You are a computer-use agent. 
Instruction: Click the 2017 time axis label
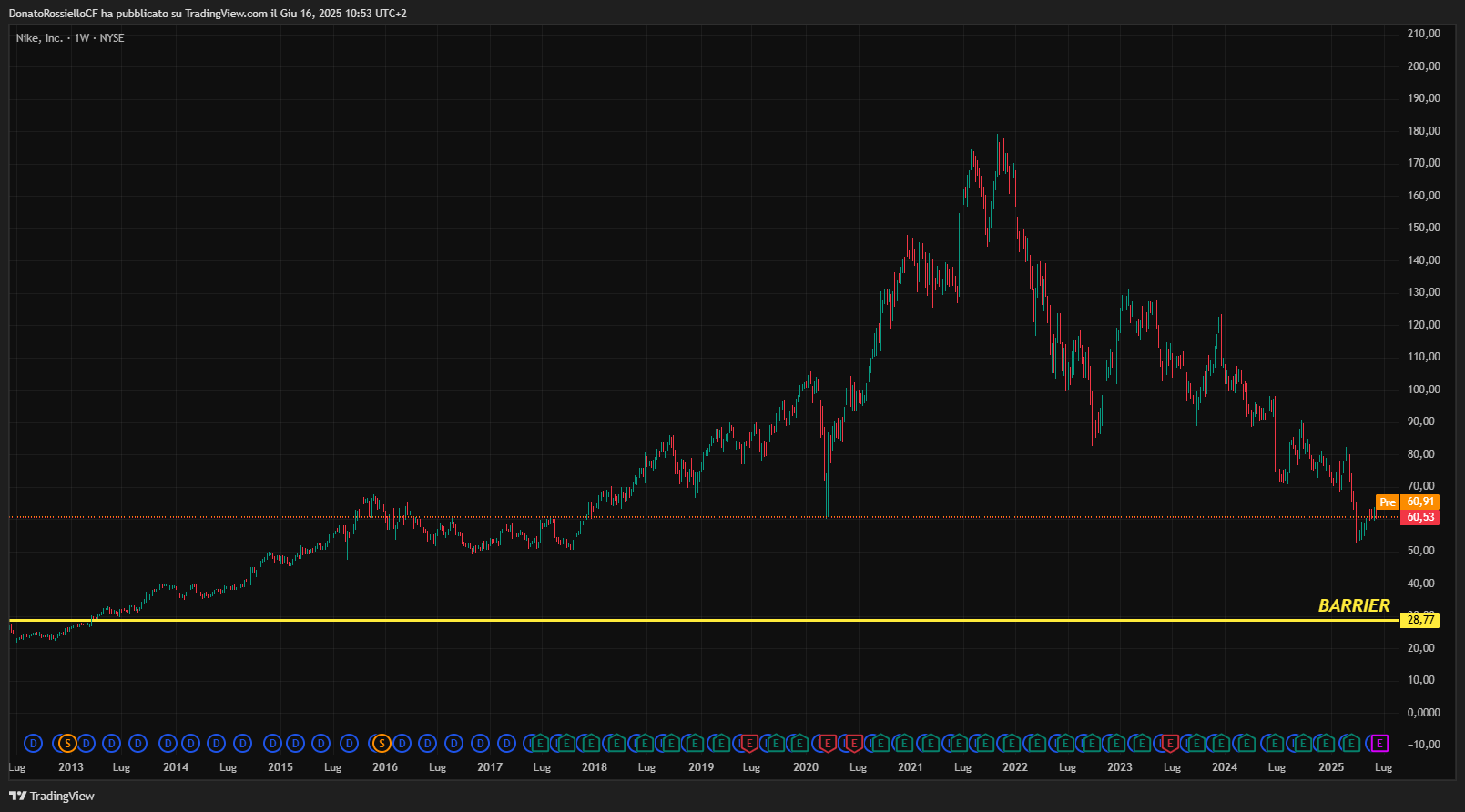(x=490, y=767)
